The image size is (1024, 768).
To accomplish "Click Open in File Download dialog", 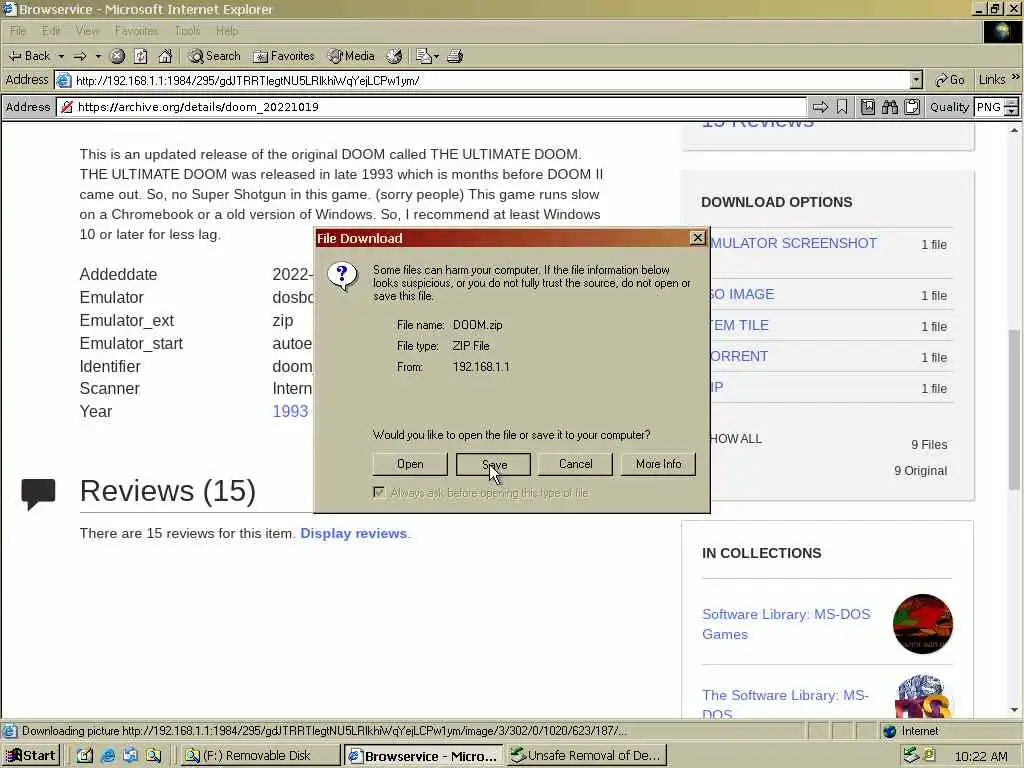I will [410, 464].
